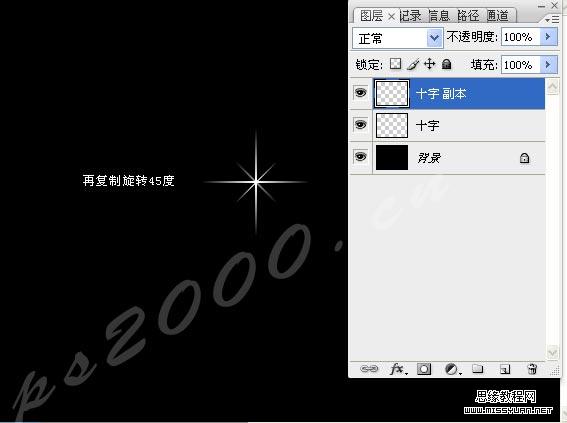Create new adjustment layer icon

[x=452, y=369]
